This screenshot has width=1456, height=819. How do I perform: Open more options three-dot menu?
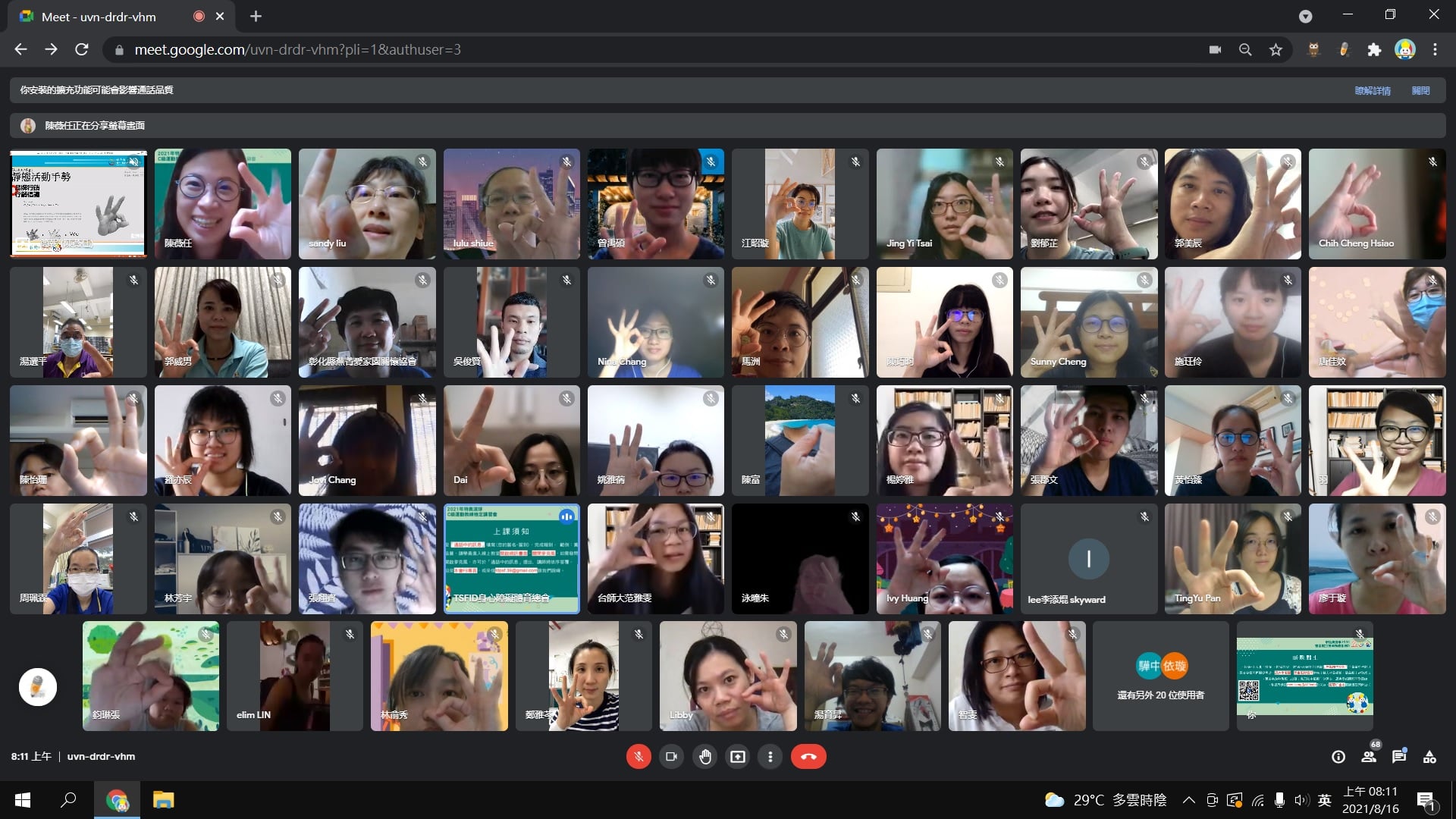click(x=770, y=757)
